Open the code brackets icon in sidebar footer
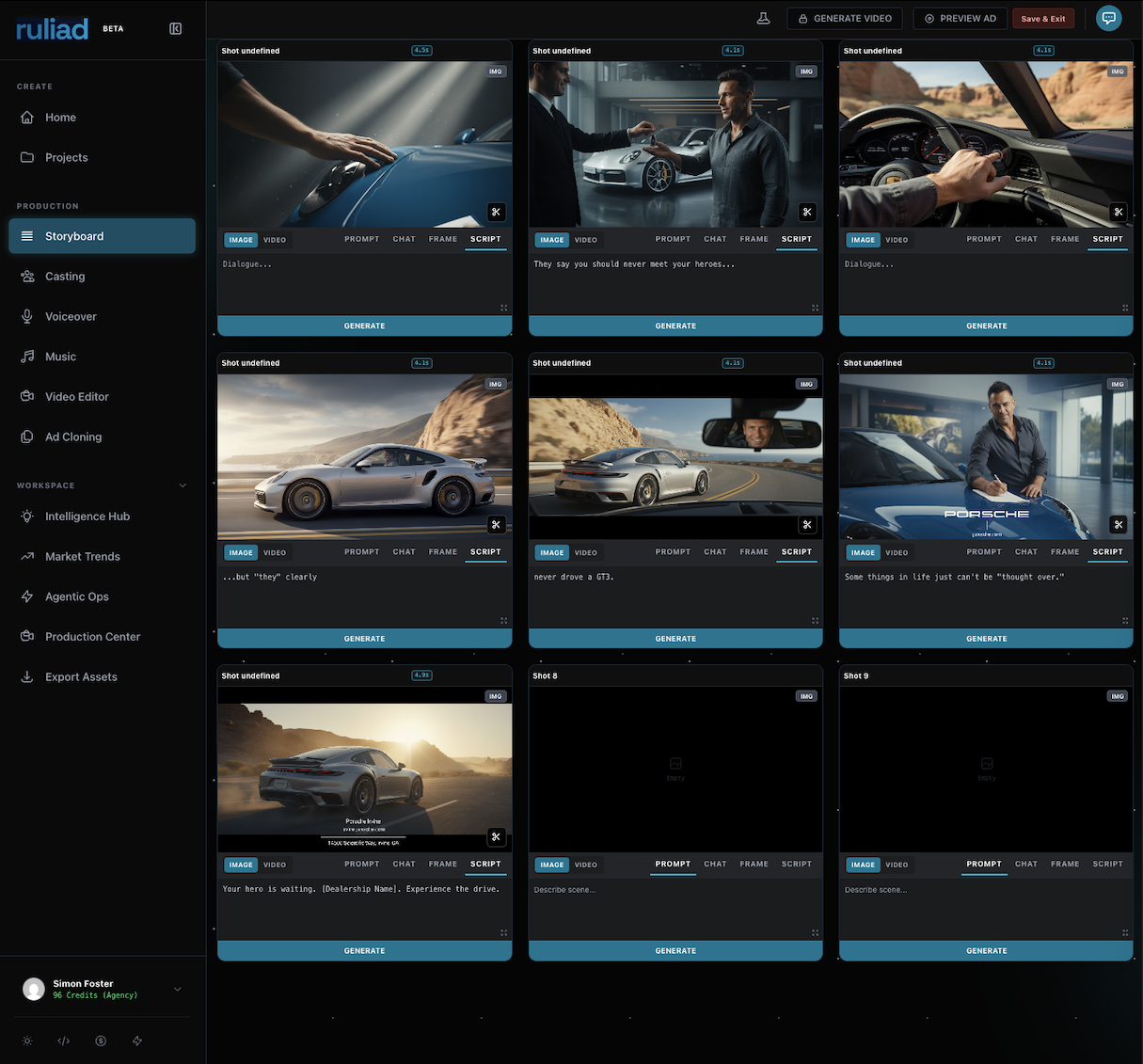 pos(64,1040)
